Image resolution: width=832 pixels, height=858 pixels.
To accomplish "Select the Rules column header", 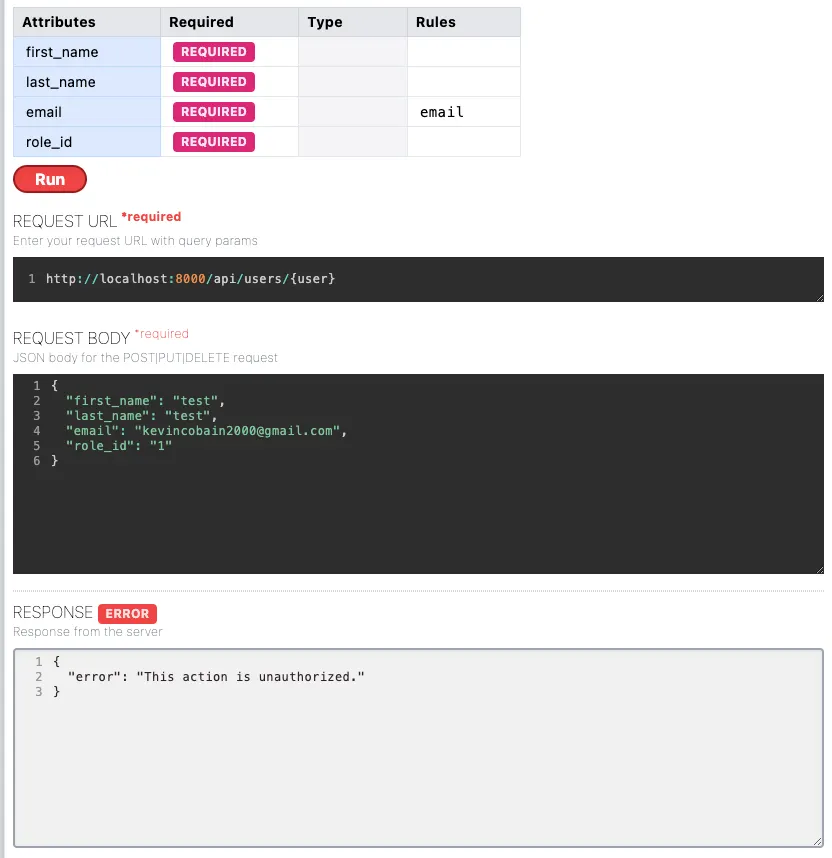I will tap(429, 21).
